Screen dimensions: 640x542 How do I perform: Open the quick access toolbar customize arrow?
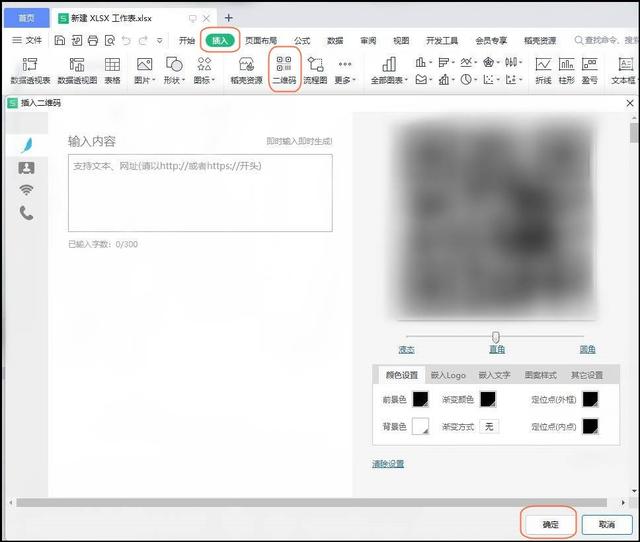click(x=160, y=40)
